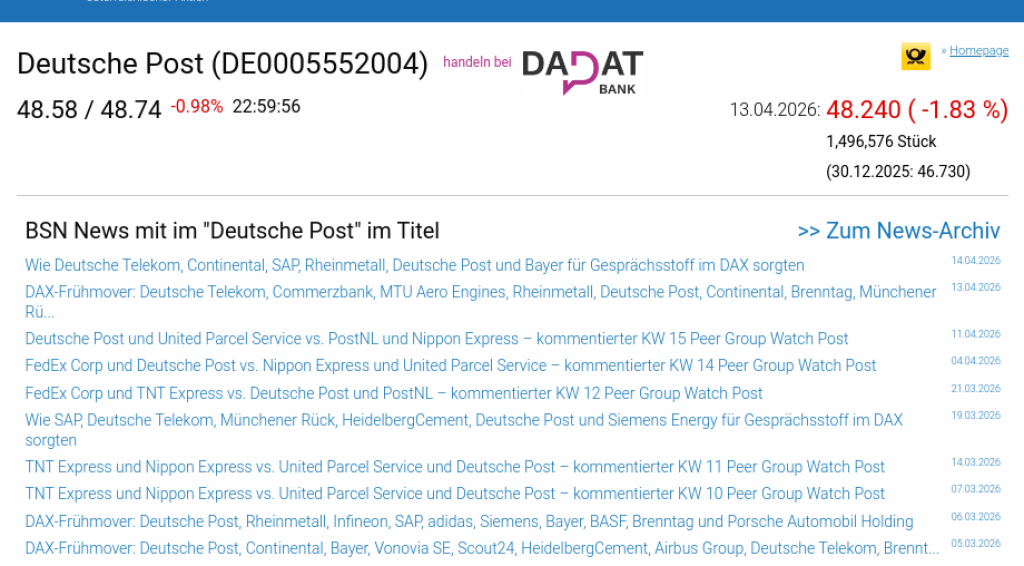Open the DADAT Bank logo link
The height and width of the screenshot is (566, 1024).
coord(583,72)
